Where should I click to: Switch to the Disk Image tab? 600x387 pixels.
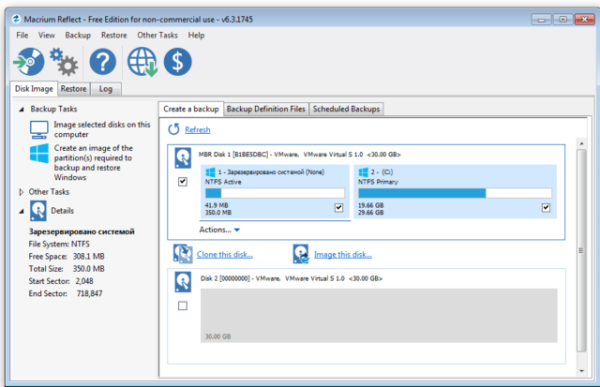[x=34, y=89]
